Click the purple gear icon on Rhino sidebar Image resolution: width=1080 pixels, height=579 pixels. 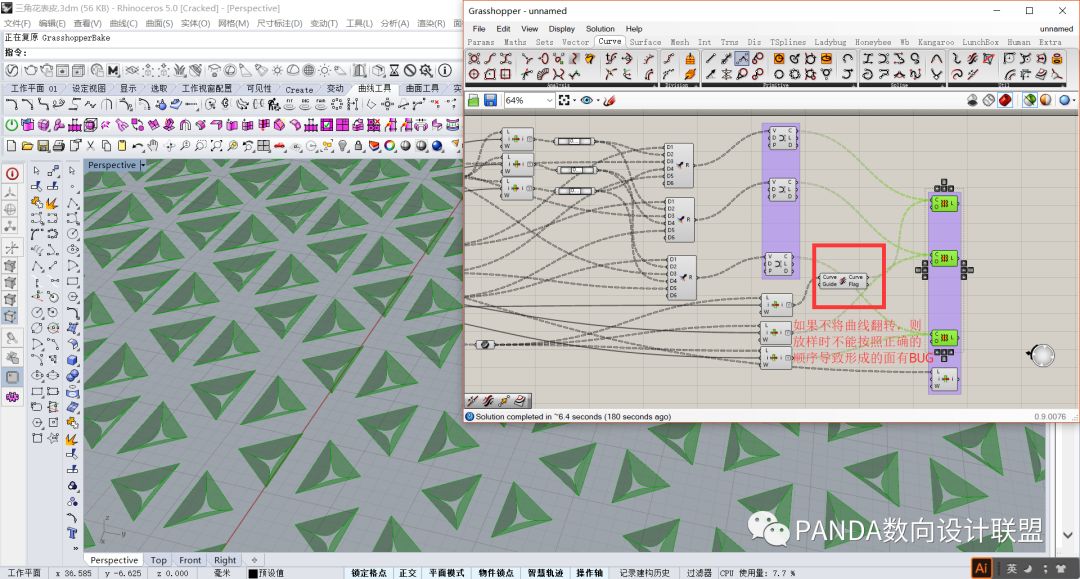pyautogui.click(x=12, y=397)
